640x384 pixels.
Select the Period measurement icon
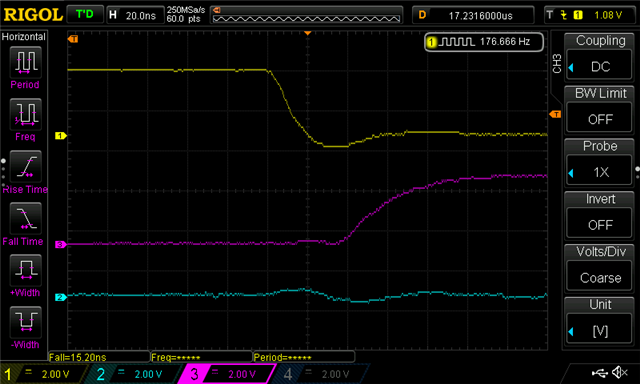tap(25, 62)
